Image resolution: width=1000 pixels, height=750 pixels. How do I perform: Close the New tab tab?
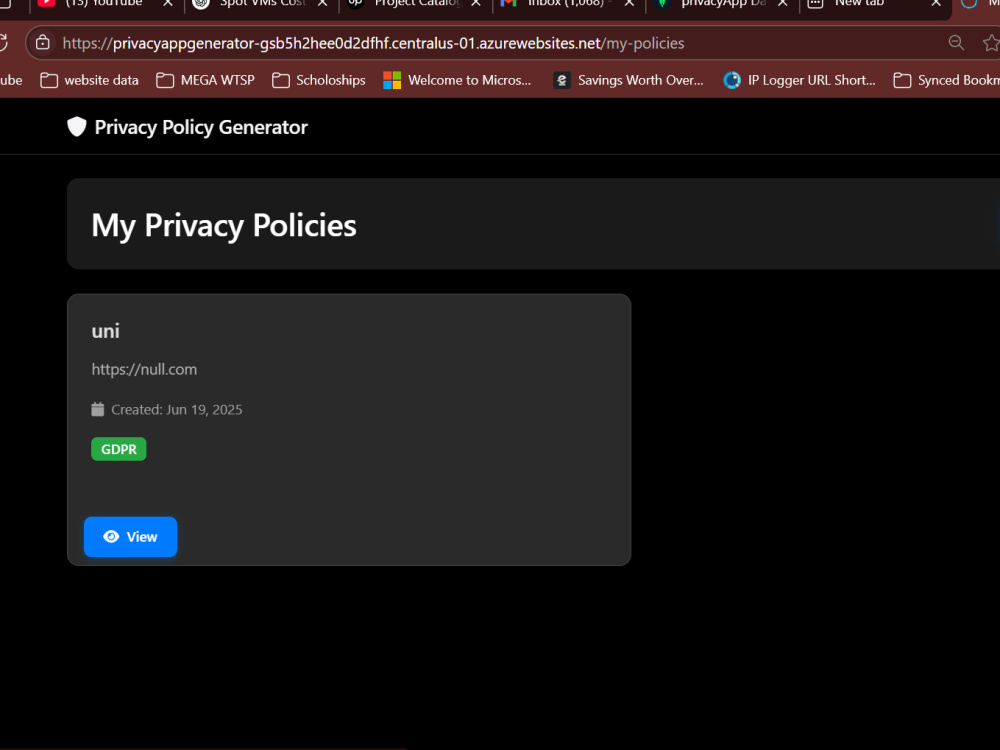[x=936, y=4]
